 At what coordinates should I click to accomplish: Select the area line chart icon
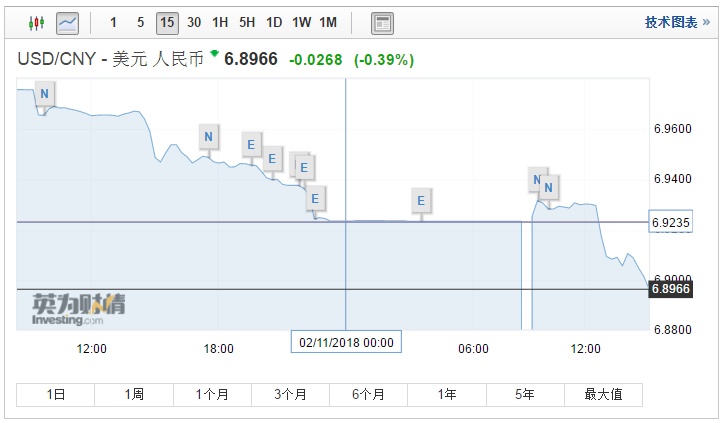(67, 22)
